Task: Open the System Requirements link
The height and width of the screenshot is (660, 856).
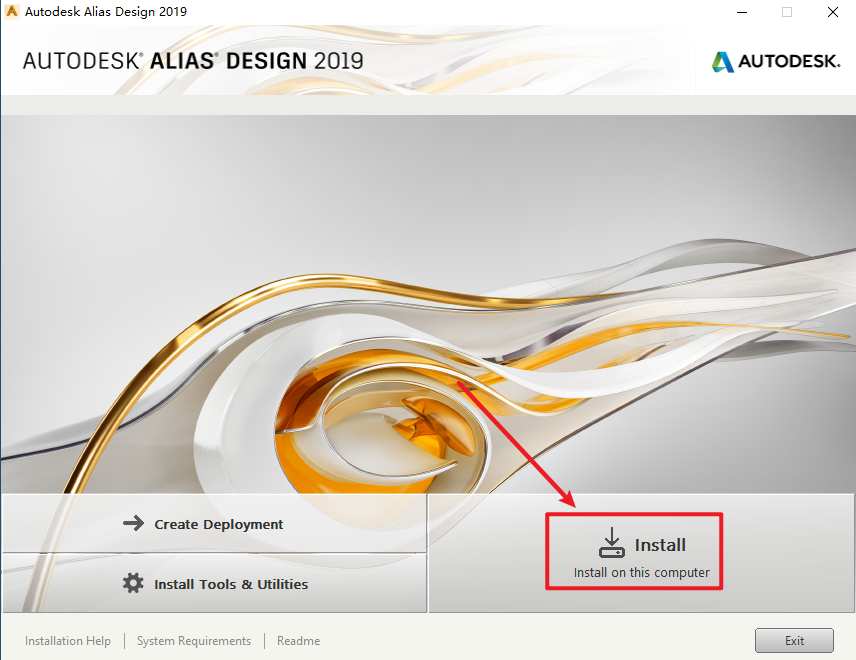Action: (x=194, y=641)
